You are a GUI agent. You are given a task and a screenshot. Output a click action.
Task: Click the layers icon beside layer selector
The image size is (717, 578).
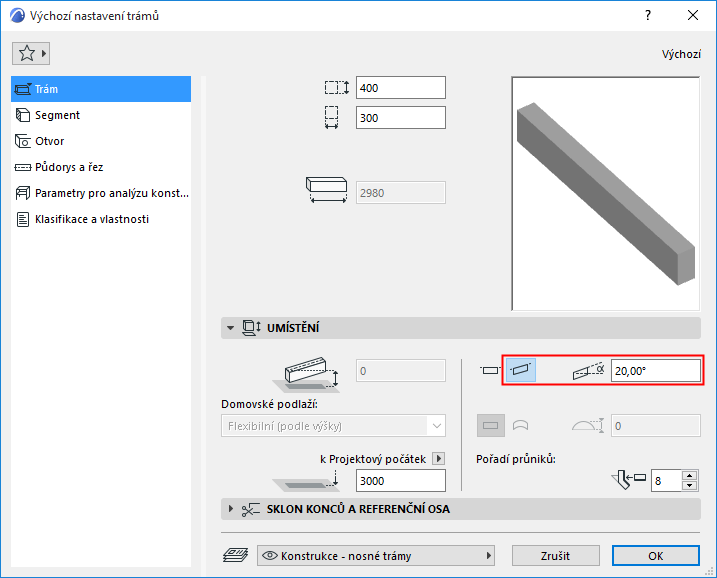[235, 556]
